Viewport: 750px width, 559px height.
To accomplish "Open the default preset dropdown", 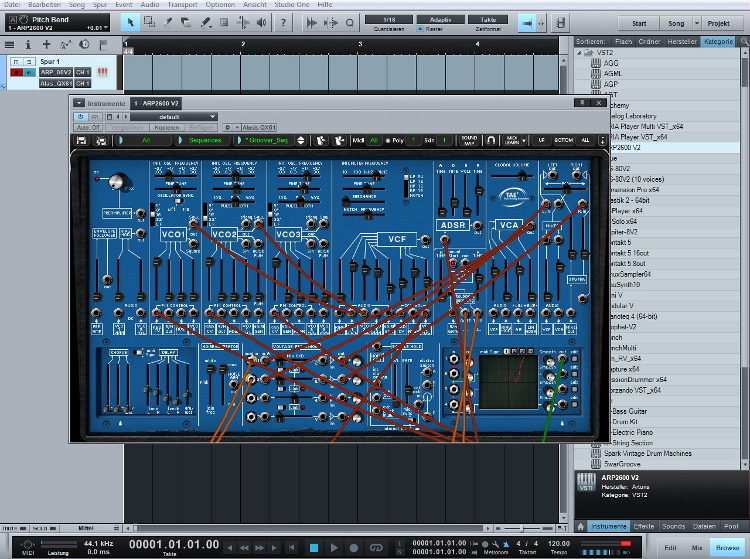I will coord(174,117).
